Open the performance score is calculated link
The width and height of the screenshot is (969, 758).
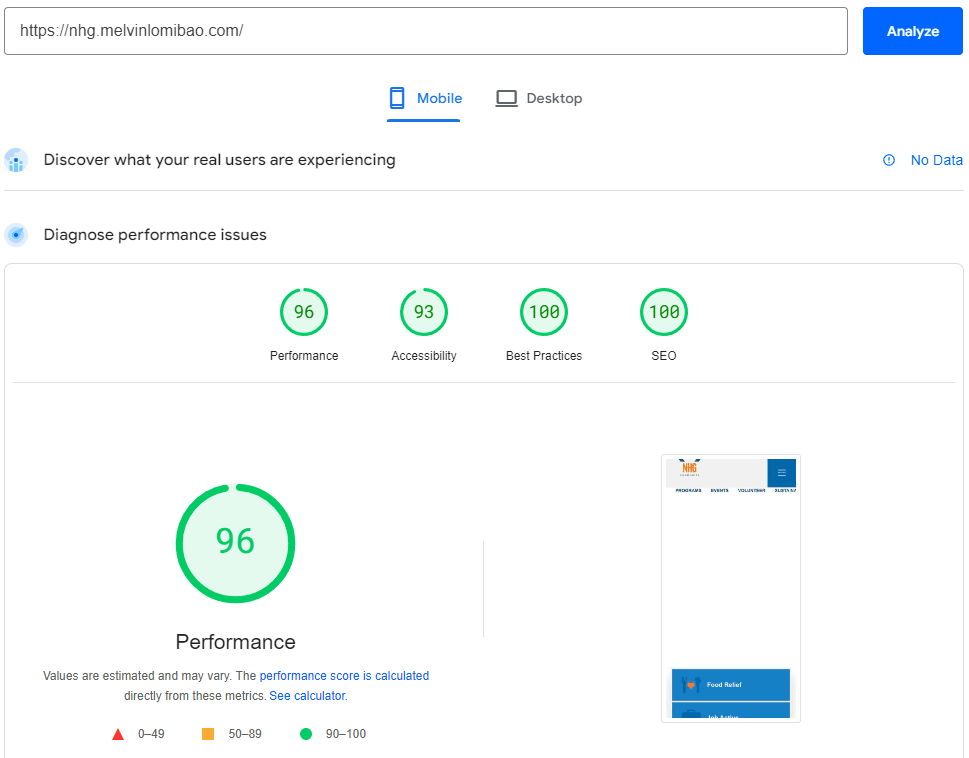click(x=344, y=675)
